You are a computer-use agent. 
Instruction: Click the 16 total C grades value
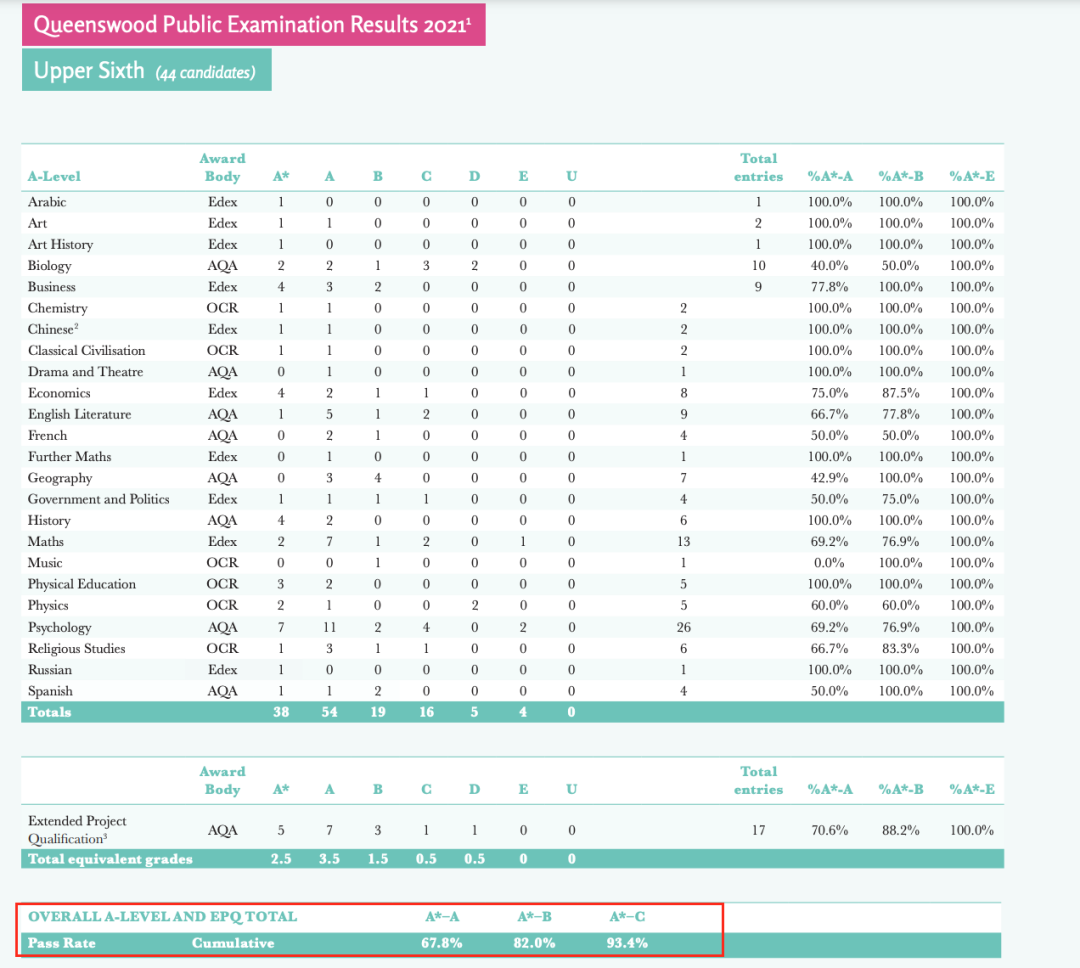pos(426,712)
